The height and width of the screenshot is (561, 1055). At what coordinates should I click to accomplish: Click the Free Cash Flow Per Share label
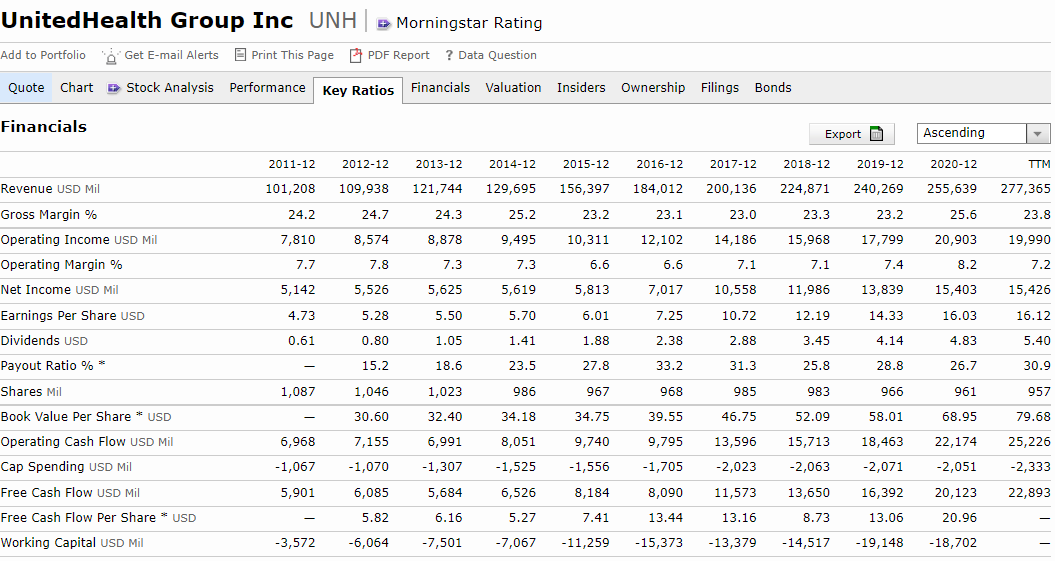tap(98, 517)
